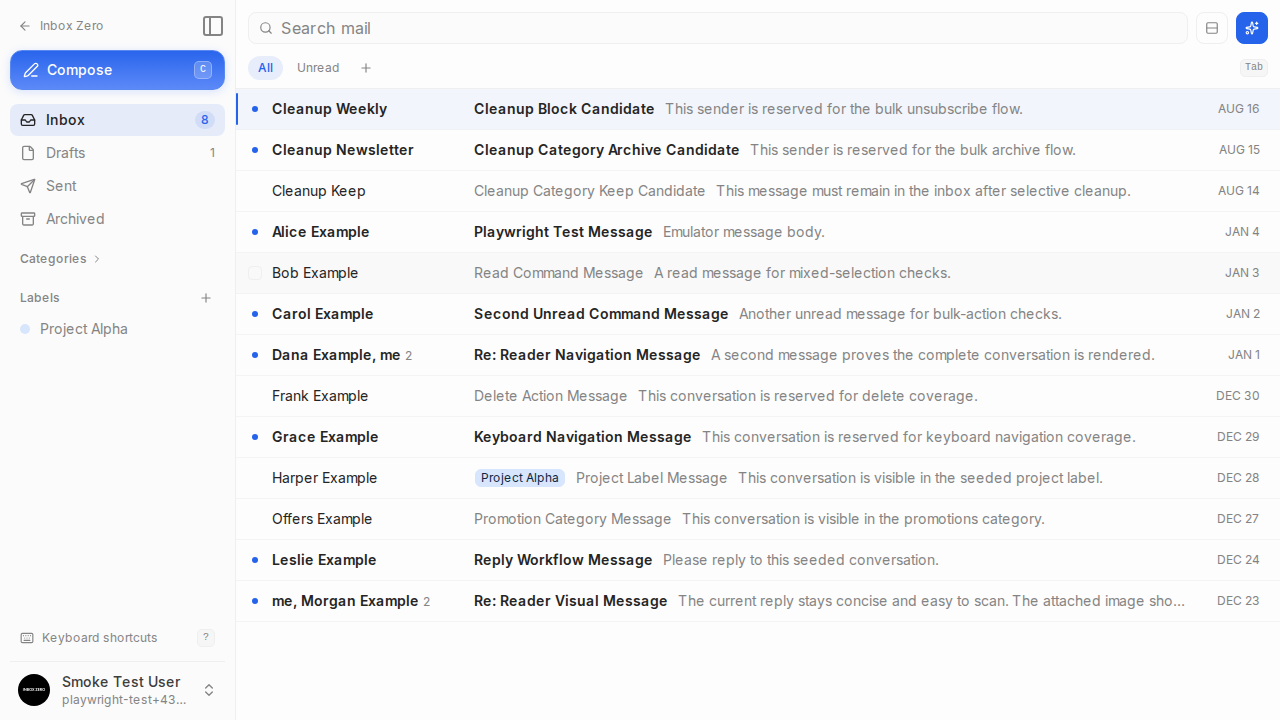The height and width of the screenshot is (720, 1280).
Task: Switch to the Unread tab
Action: pos(318,68)
